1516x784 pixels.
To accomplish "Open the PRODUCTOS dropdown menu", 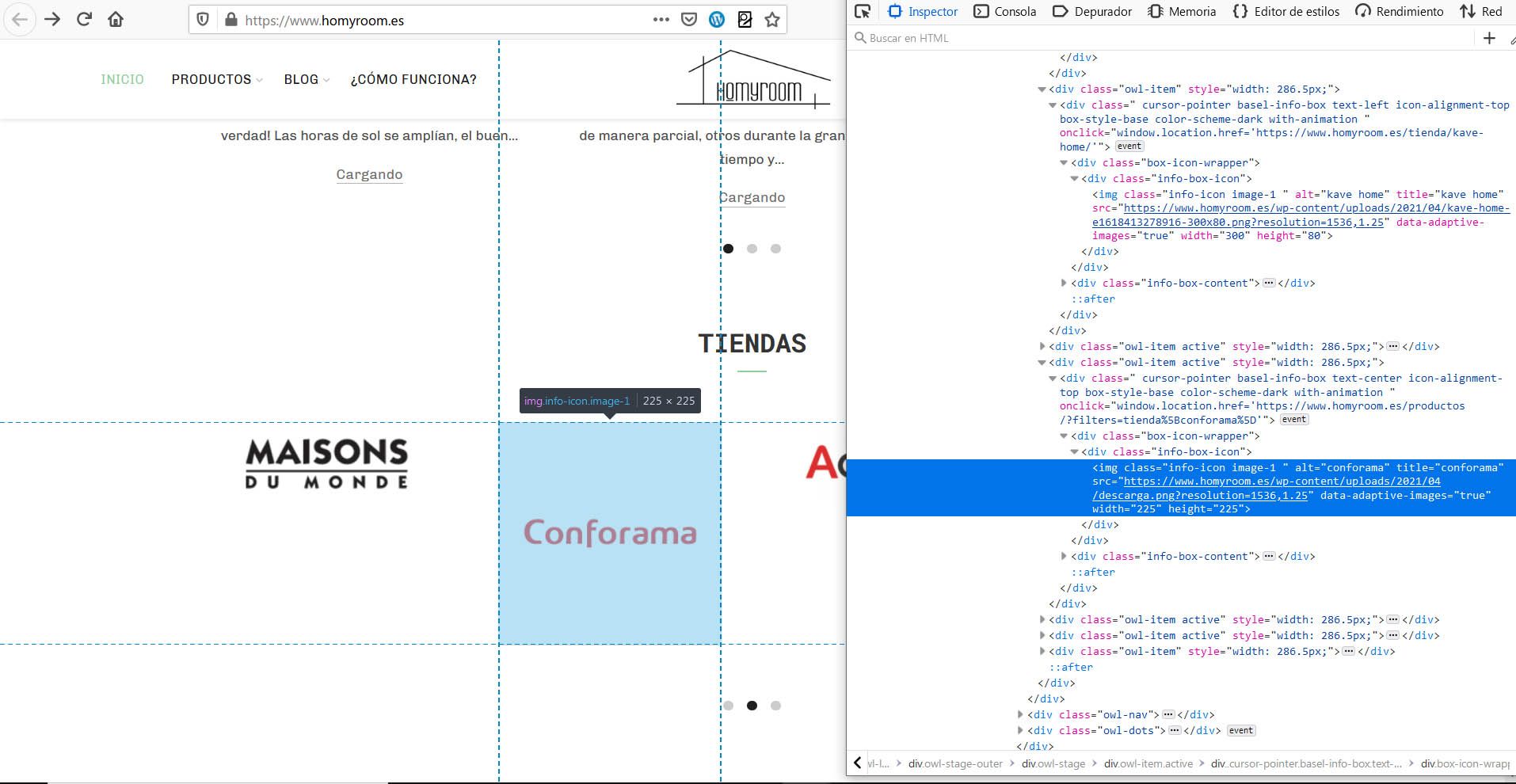I will (x=216, y=79).
